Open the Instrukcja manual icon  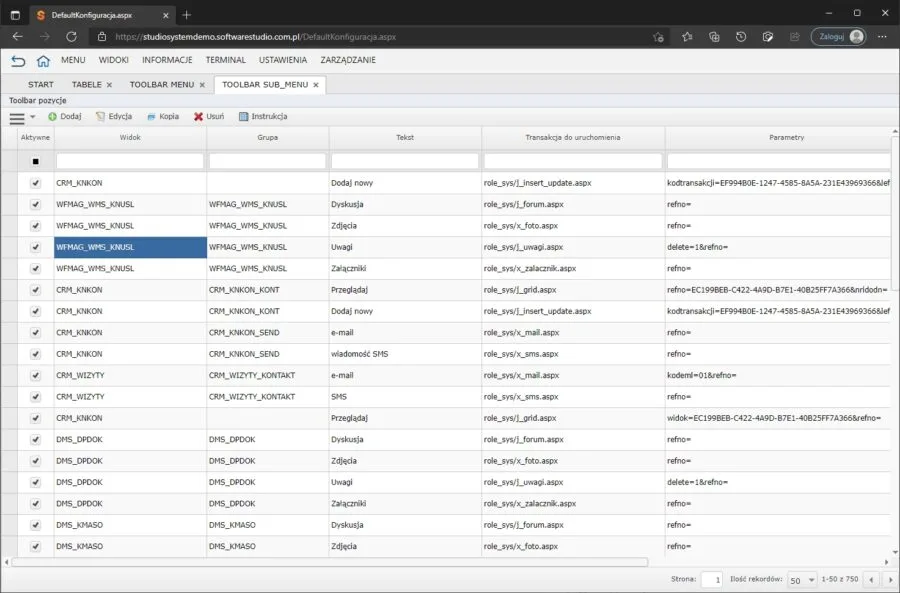pos(243,117)
